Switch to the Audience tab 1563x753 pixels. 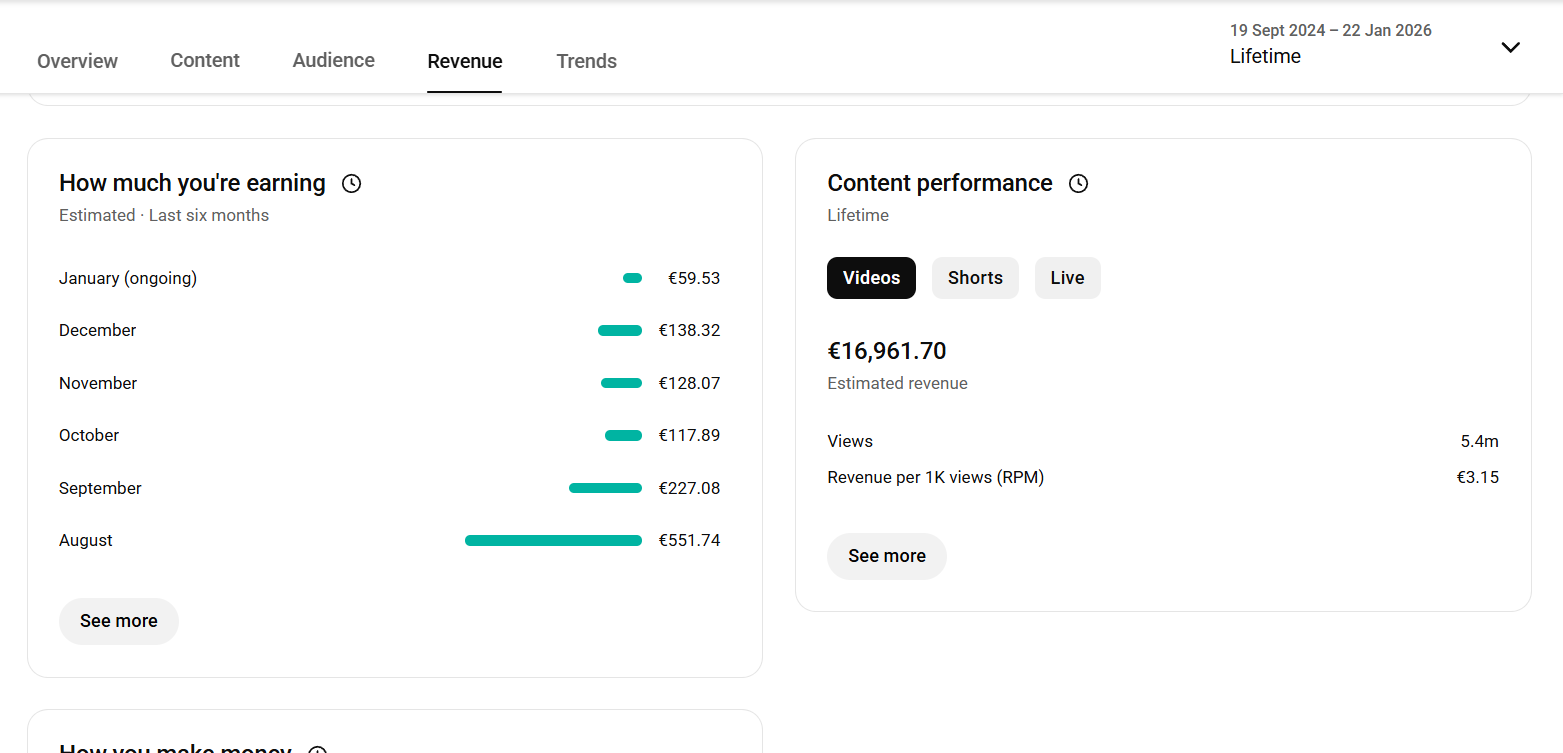(x=334, y=60)
